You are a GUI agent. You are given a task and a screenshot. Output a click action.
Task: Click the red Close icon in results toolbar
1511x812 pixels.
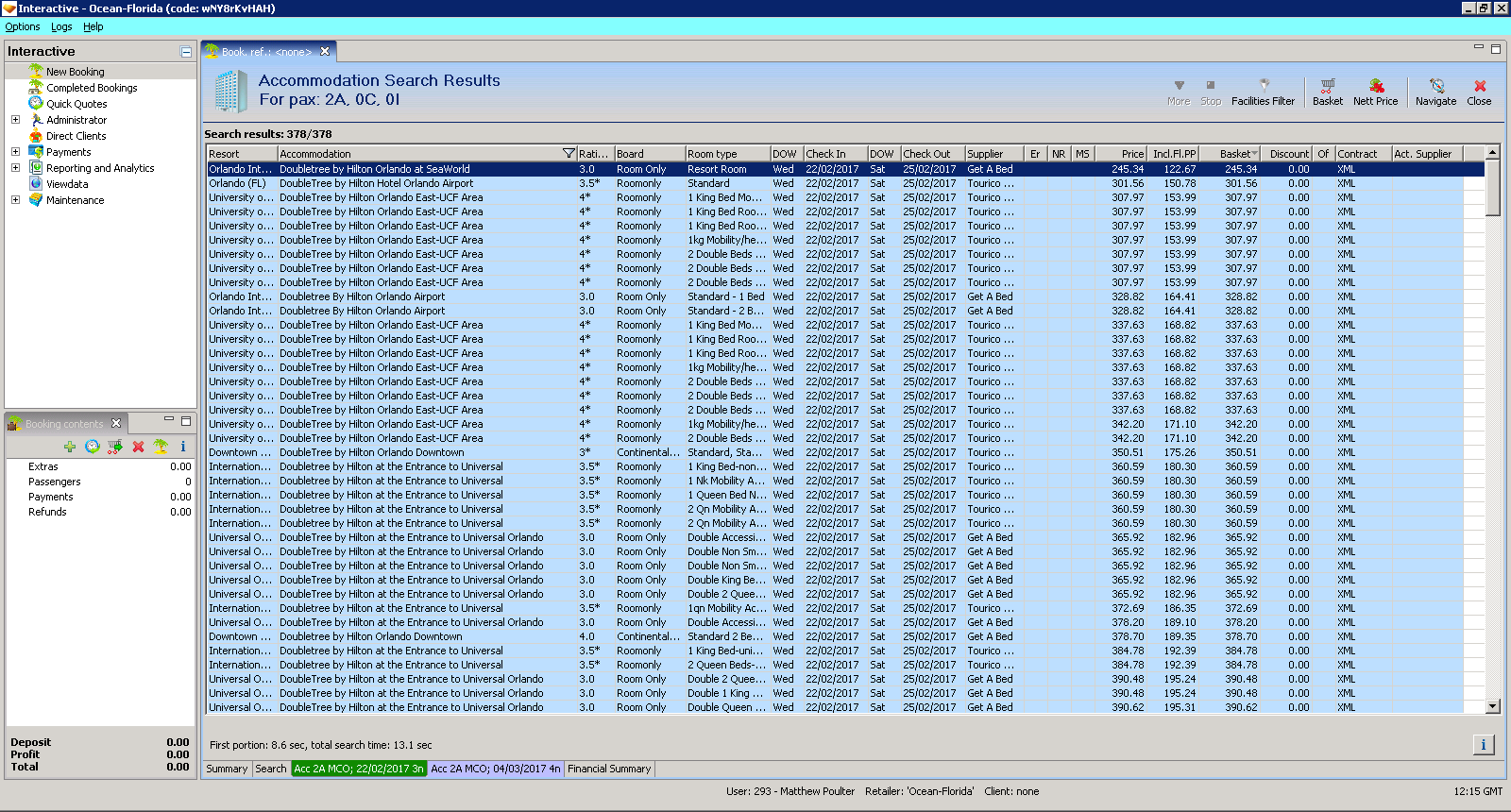pos(1480,85)
